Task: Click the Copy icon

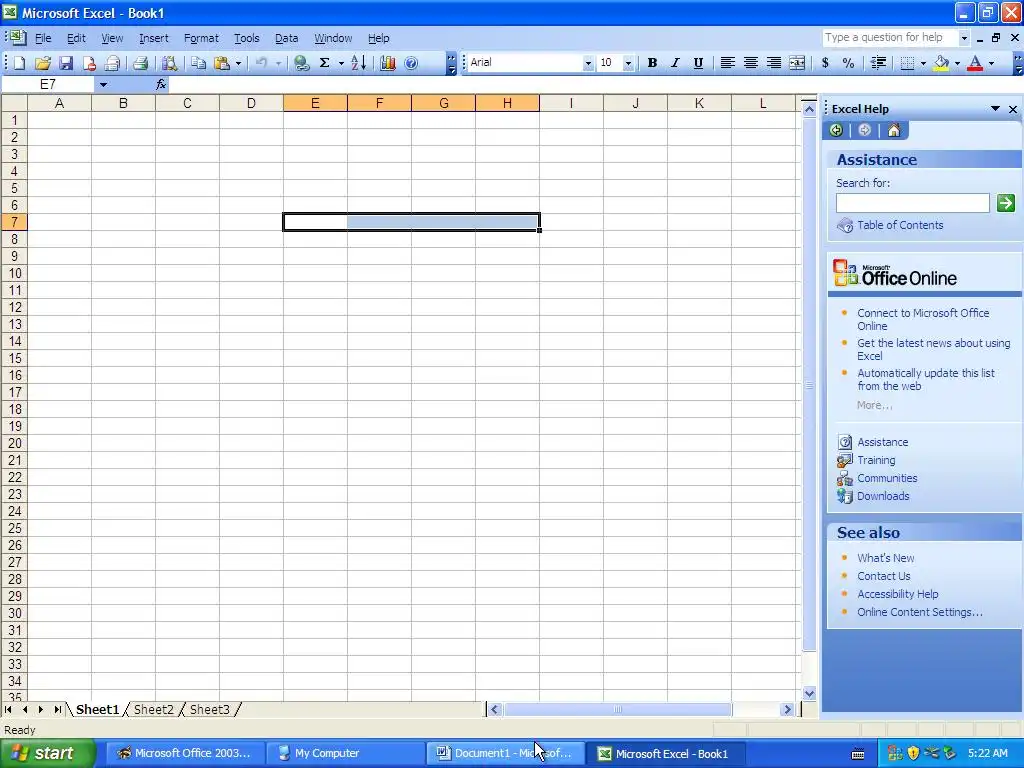Action: (x=199, y=63)
